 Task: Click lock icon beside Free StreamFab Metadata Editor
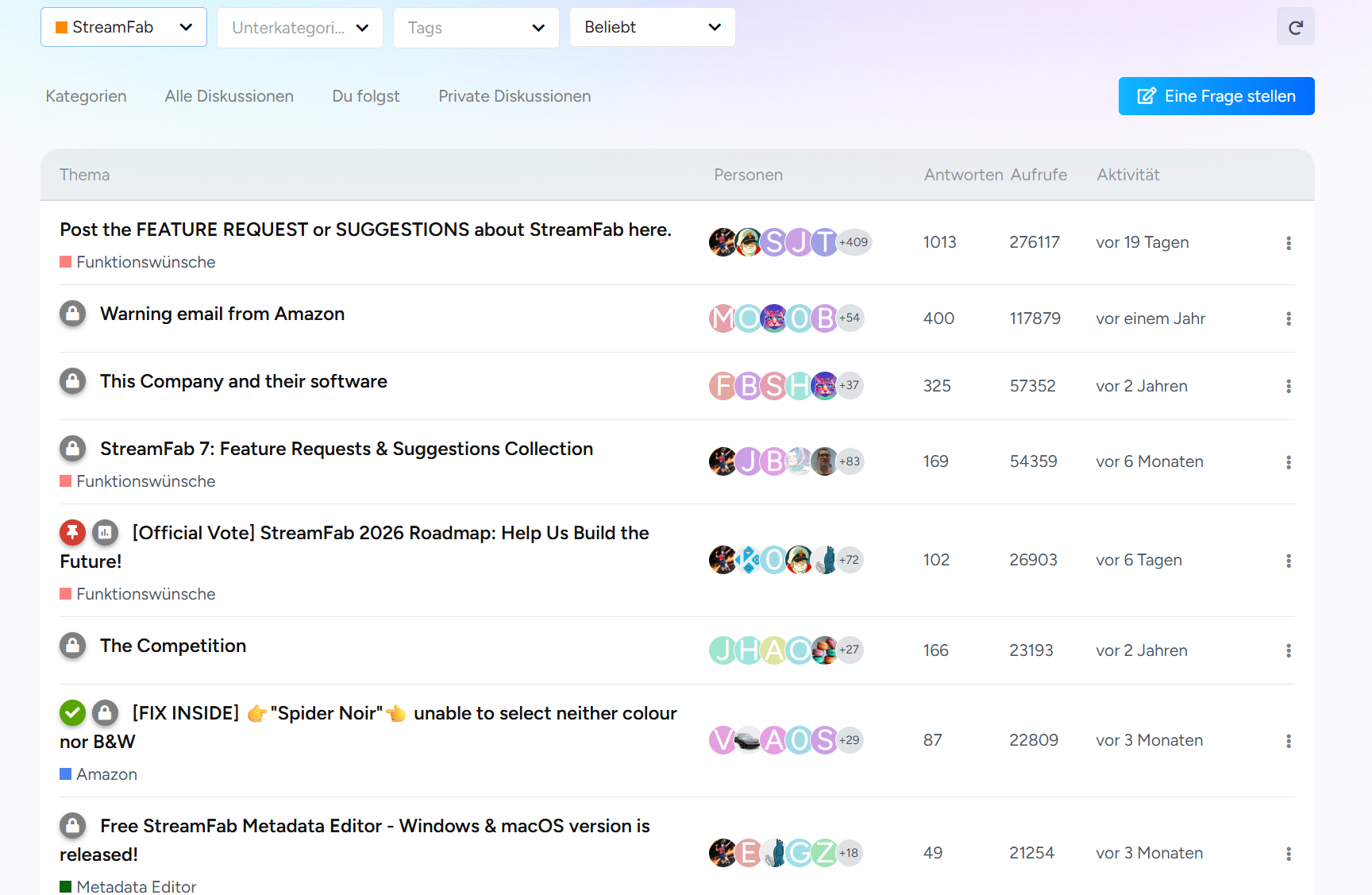pos(72,826)
